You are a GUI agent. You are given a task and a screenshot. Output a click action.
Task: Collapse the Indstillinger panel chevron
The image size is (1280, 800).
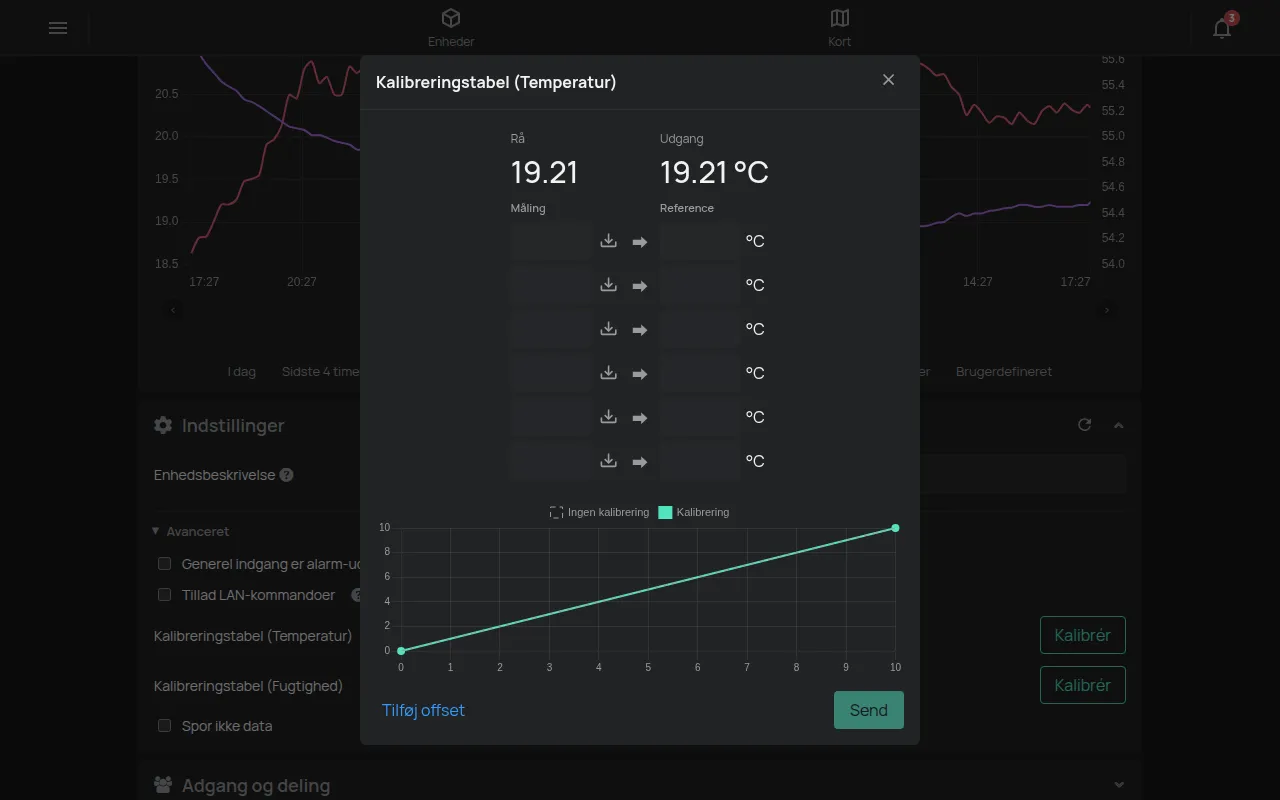(x=1119, y=425)
